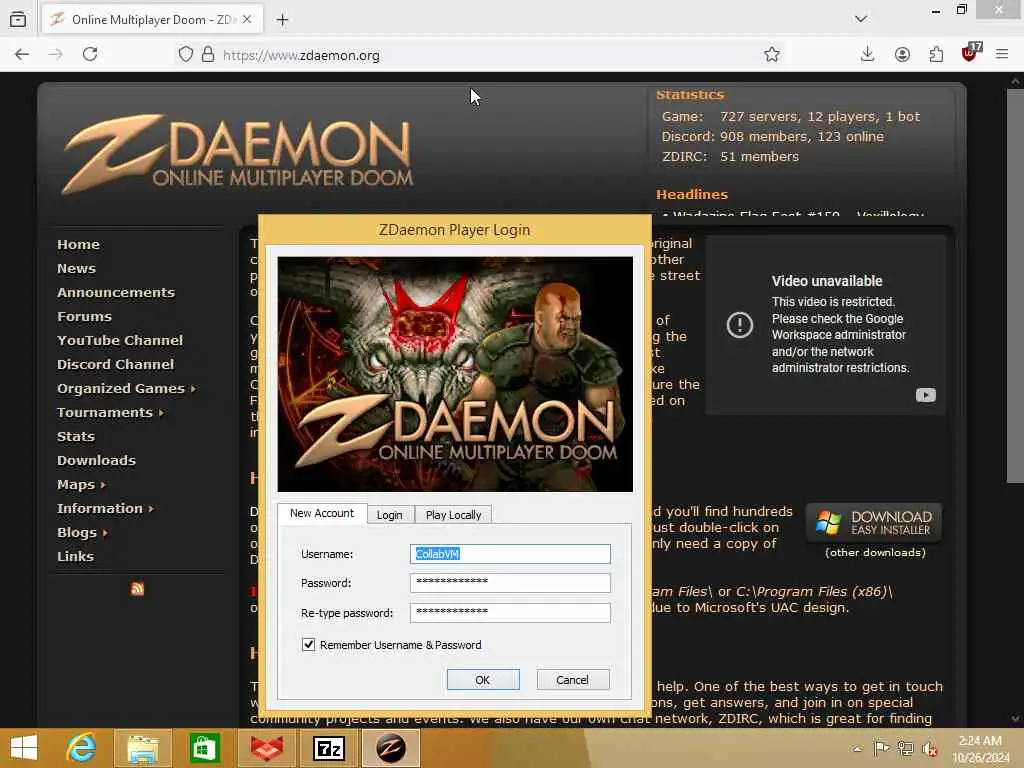Switch to the New Account tab
The height and width of the screenshot is (768, 1024).
(x=322, y=513)
